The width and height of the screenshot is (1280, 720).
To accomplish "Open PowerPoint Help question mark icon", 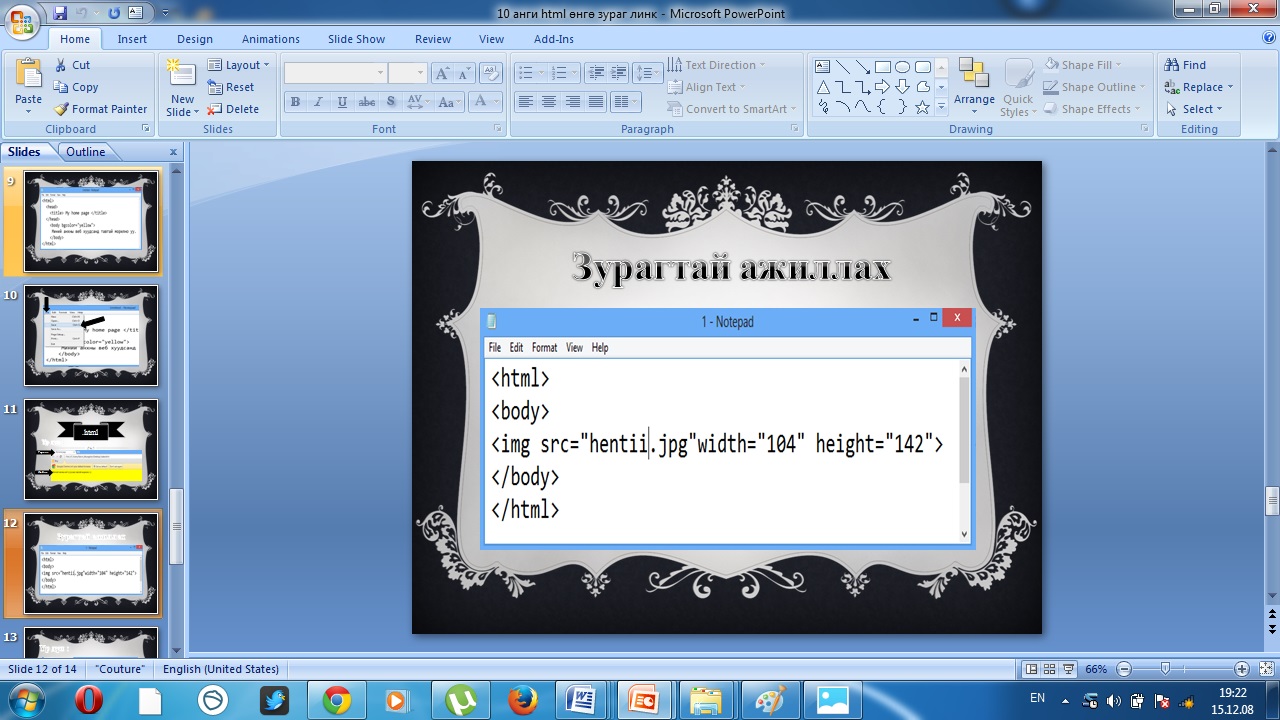I will 1268,38.
